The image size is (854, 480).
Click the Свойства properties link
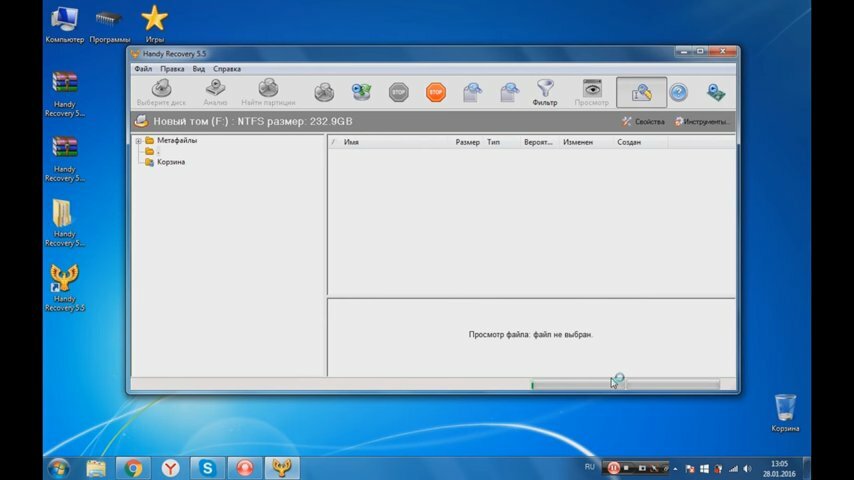[644, 121]
